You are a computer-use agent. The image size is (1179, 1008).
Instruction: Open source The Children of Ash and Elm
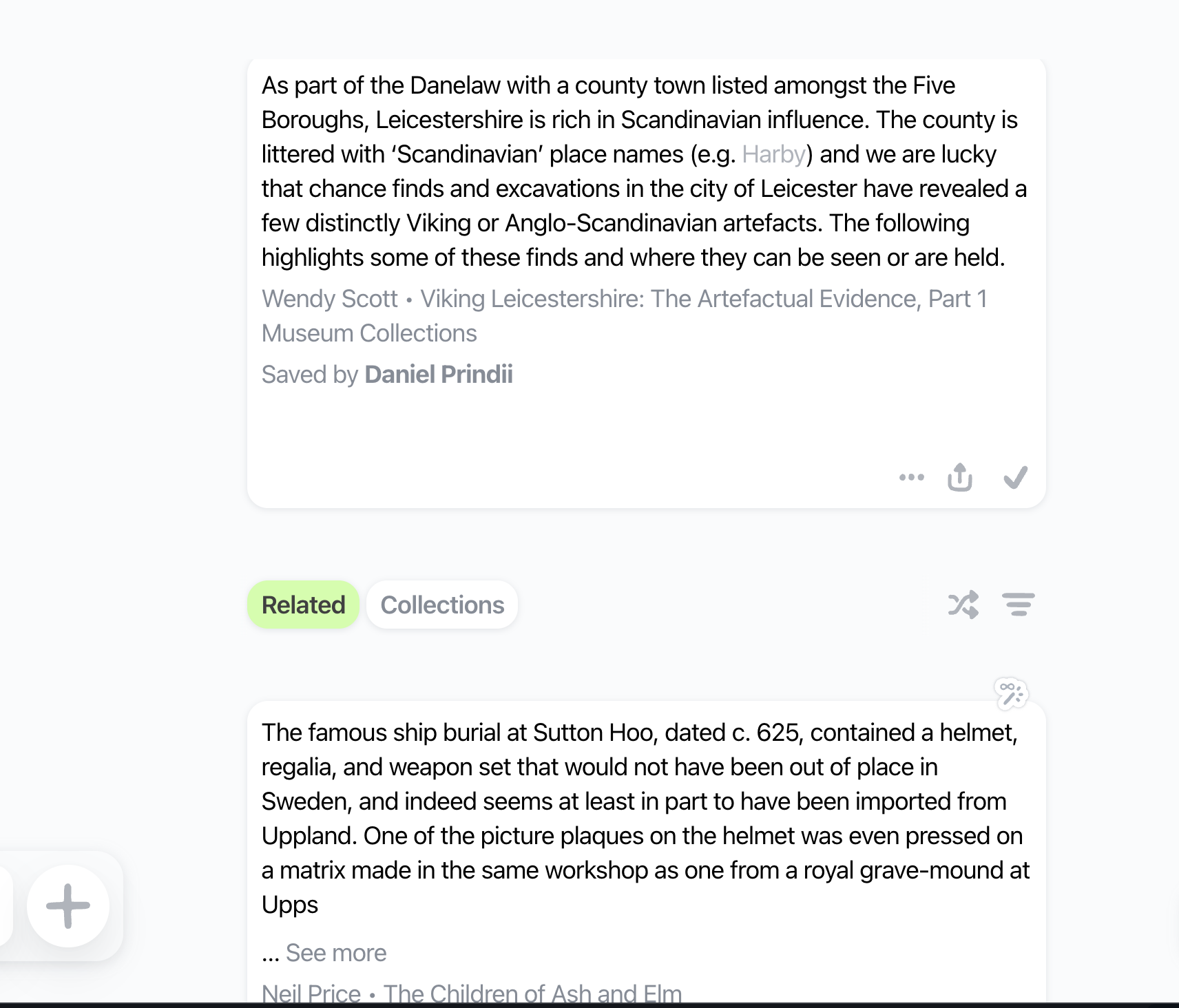click(532, 994)
